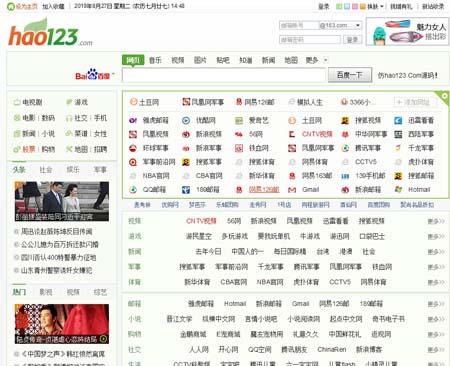Select the 音乐 search tab
Screen dimensions: 450x366
point(155,60)
